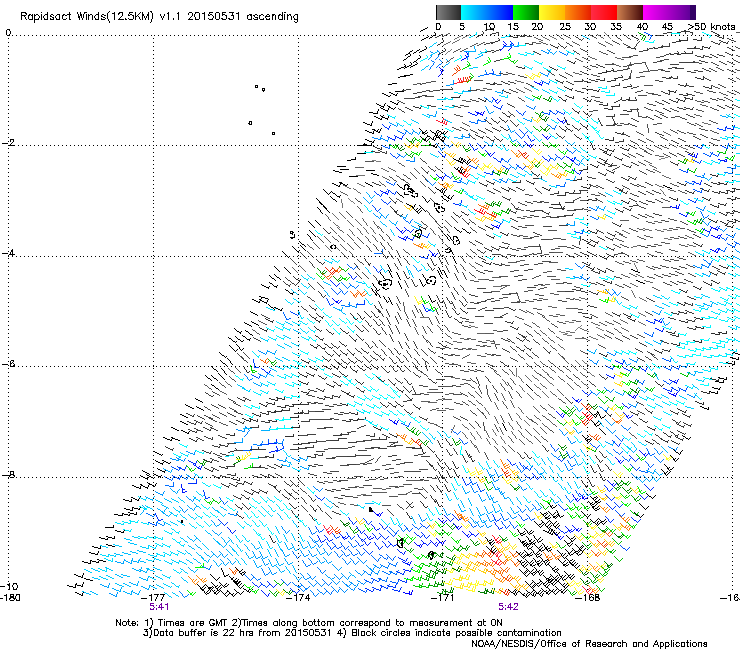Click the 'Times are GMT' note line
The image size is (740, 650).
[309, 623]
